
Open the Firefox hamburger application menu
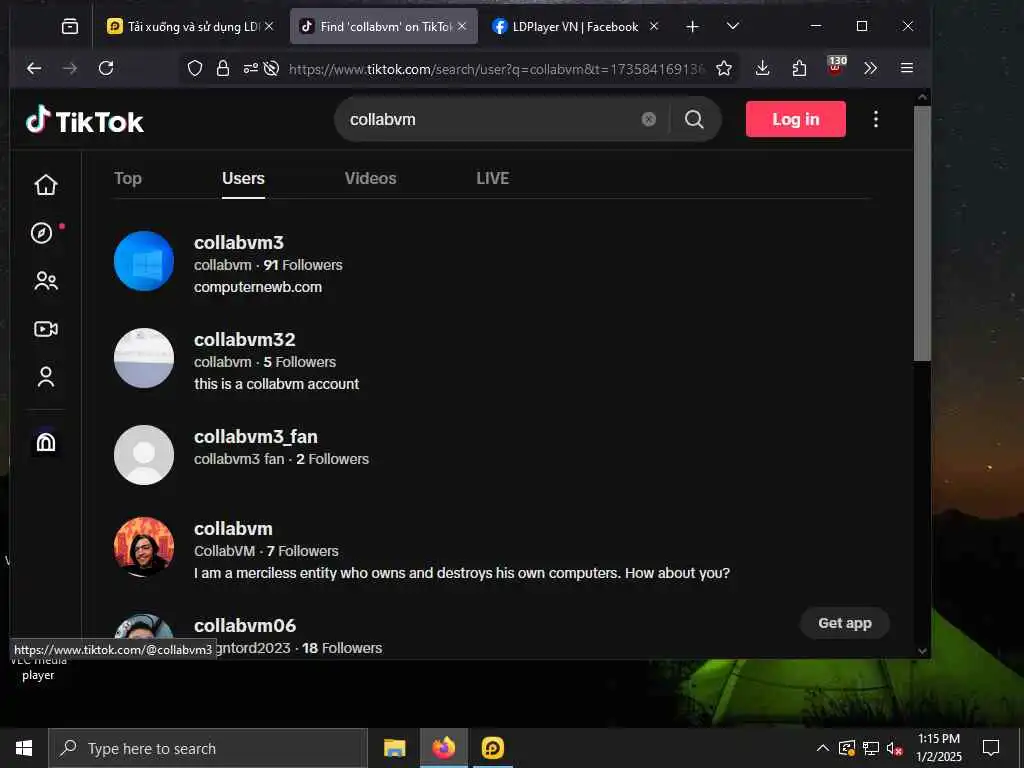(x=906, y=68)
